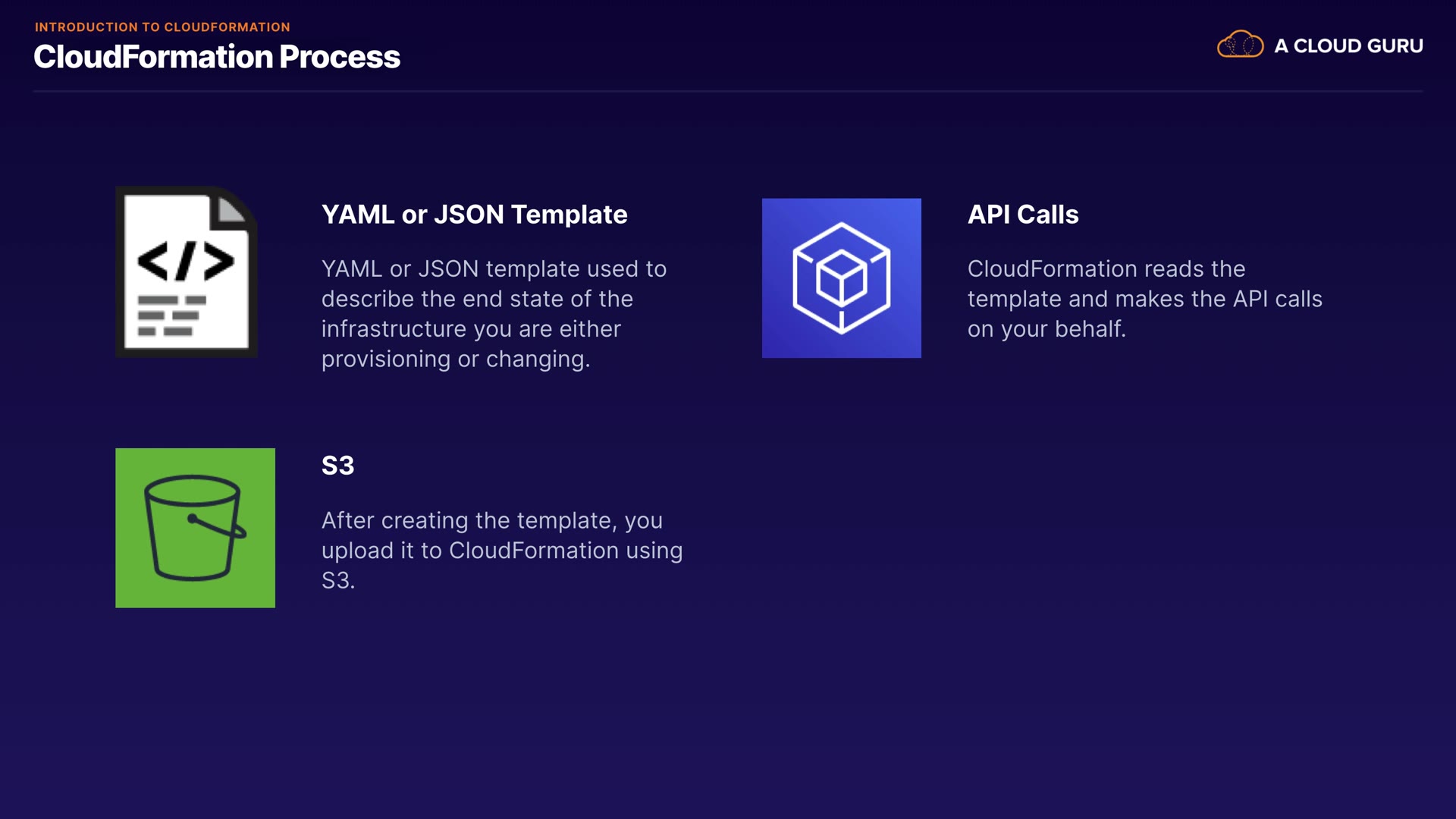
Task: Click the 'CloudFormation reads the' text line
Action: click(x=1106, y=268)
